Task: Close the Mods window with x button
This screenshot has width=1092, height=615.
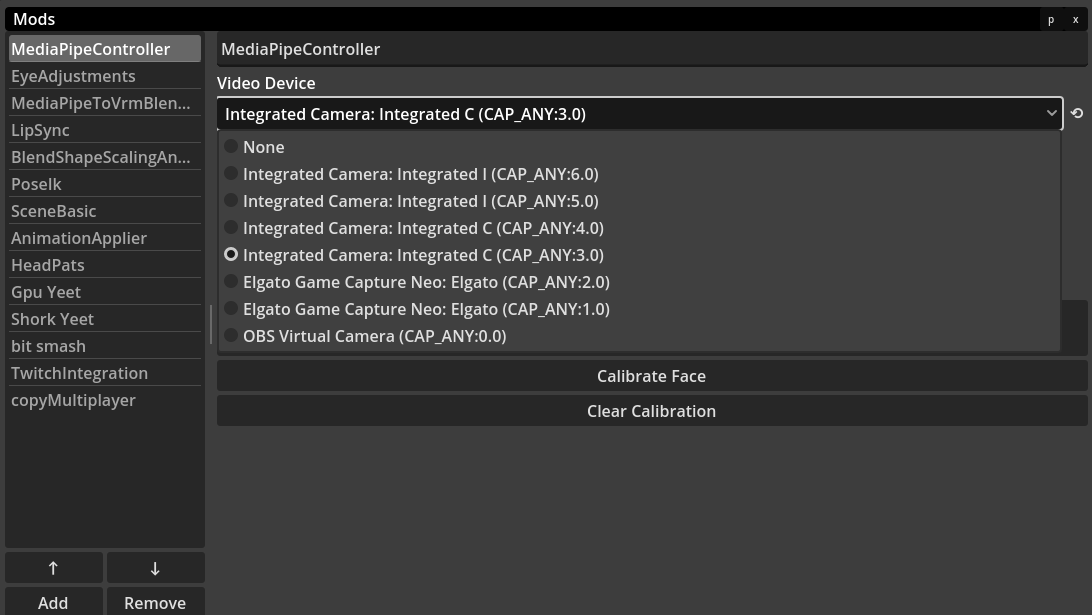Action: click(1075, 20)
